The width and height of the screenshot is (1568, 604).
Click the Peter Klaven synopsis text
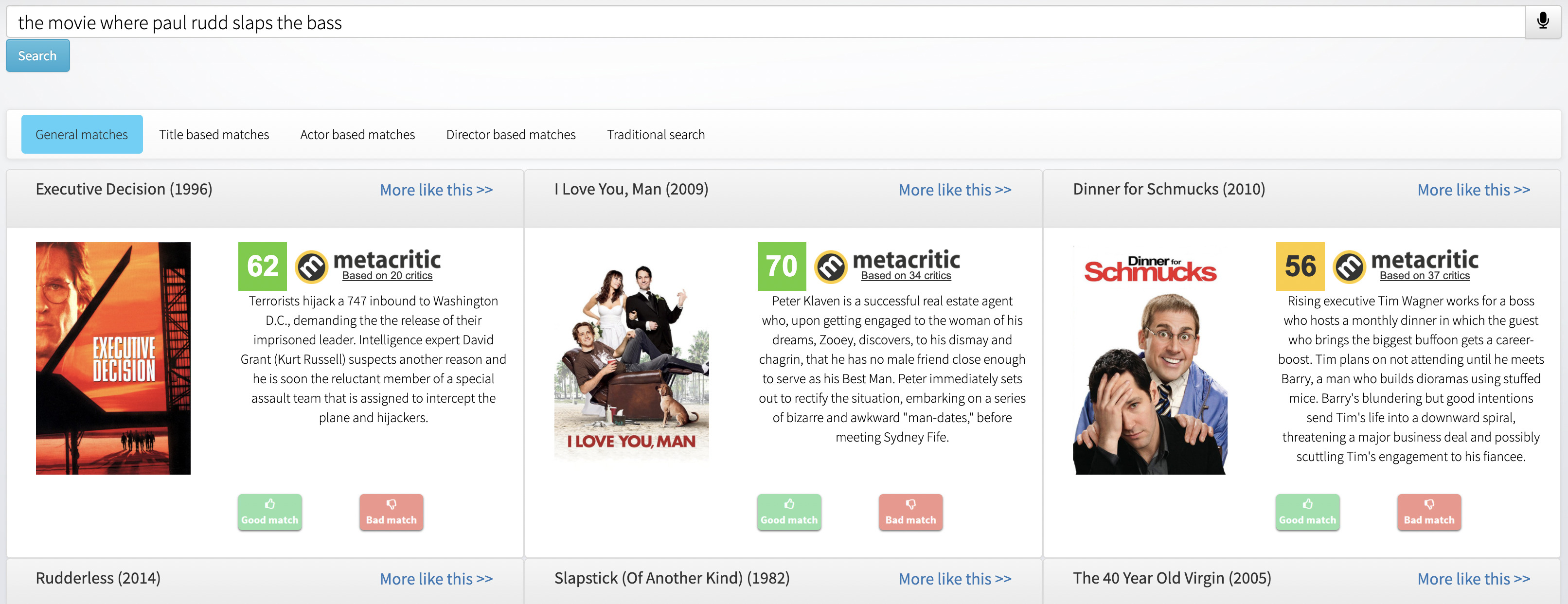(892, 368)
